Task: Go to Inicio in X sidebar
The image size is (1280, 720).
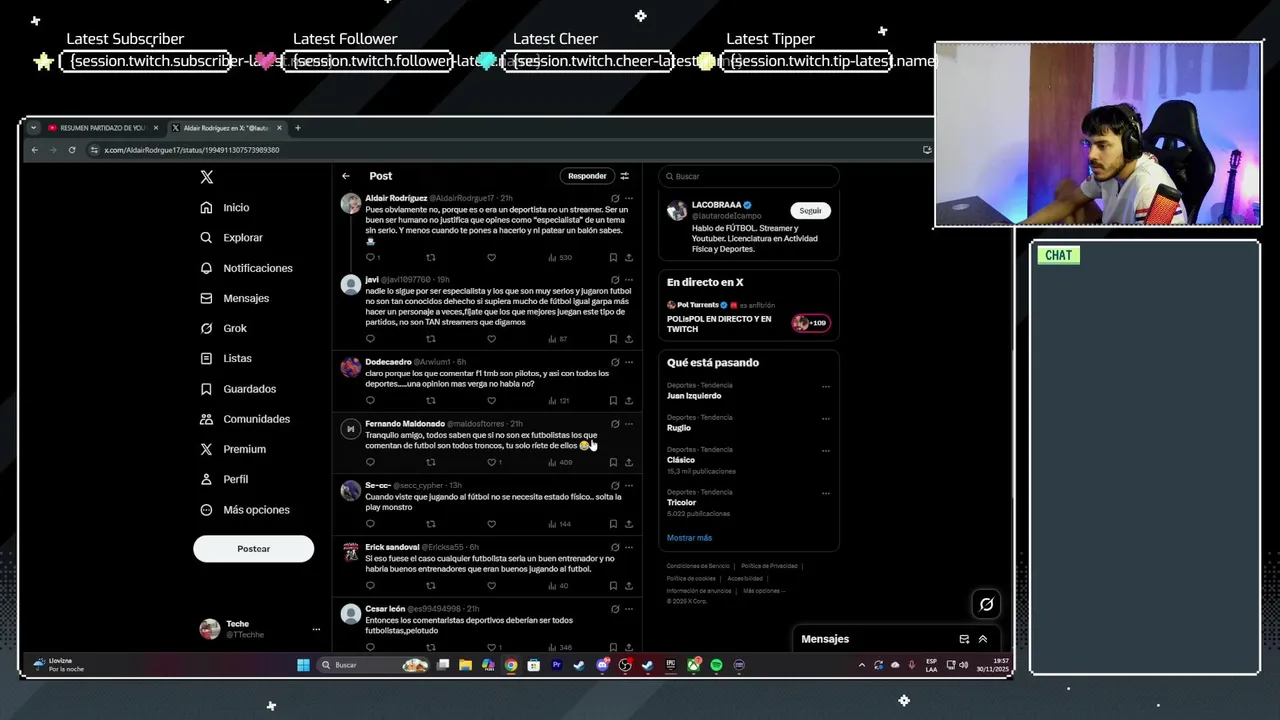Action: [225, 207]
